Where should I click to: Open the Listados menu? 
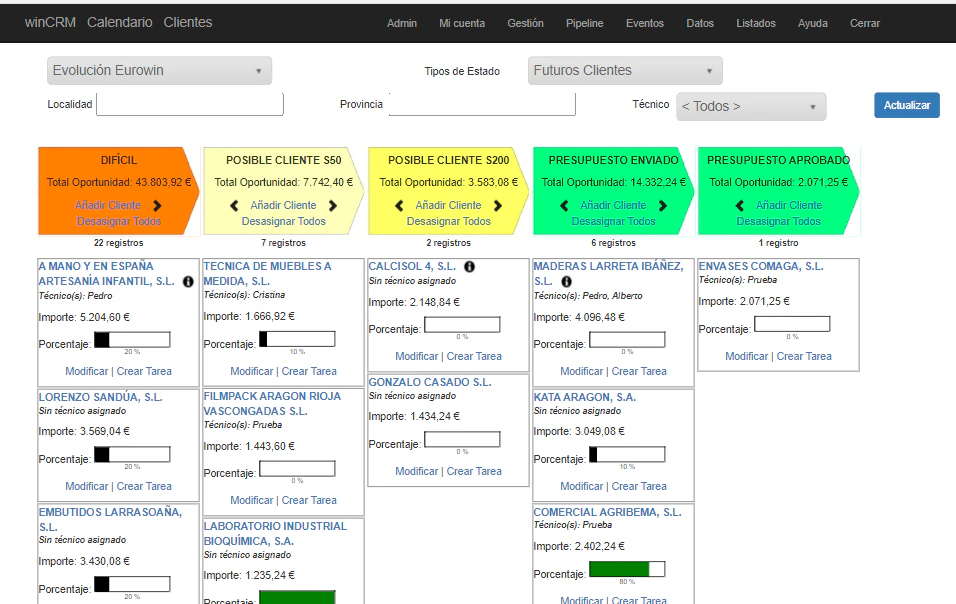(x=756, y=23)
